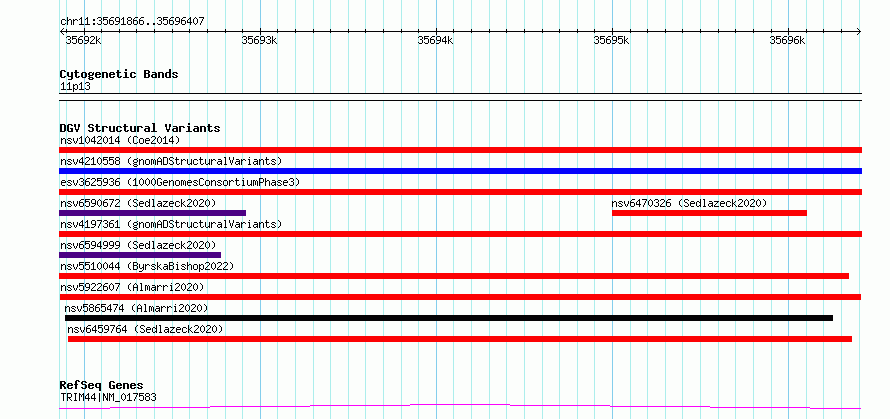890x419 pixels.
Task: Select the blue nsv4210558 variant bar
Action: (460, 171)
